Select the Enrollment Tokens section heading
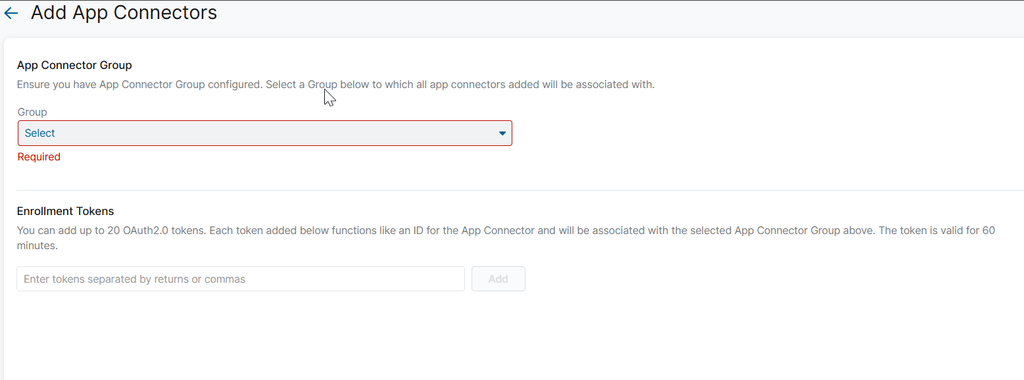Viewport: 1024px width, 380px height. pos(65,212)
